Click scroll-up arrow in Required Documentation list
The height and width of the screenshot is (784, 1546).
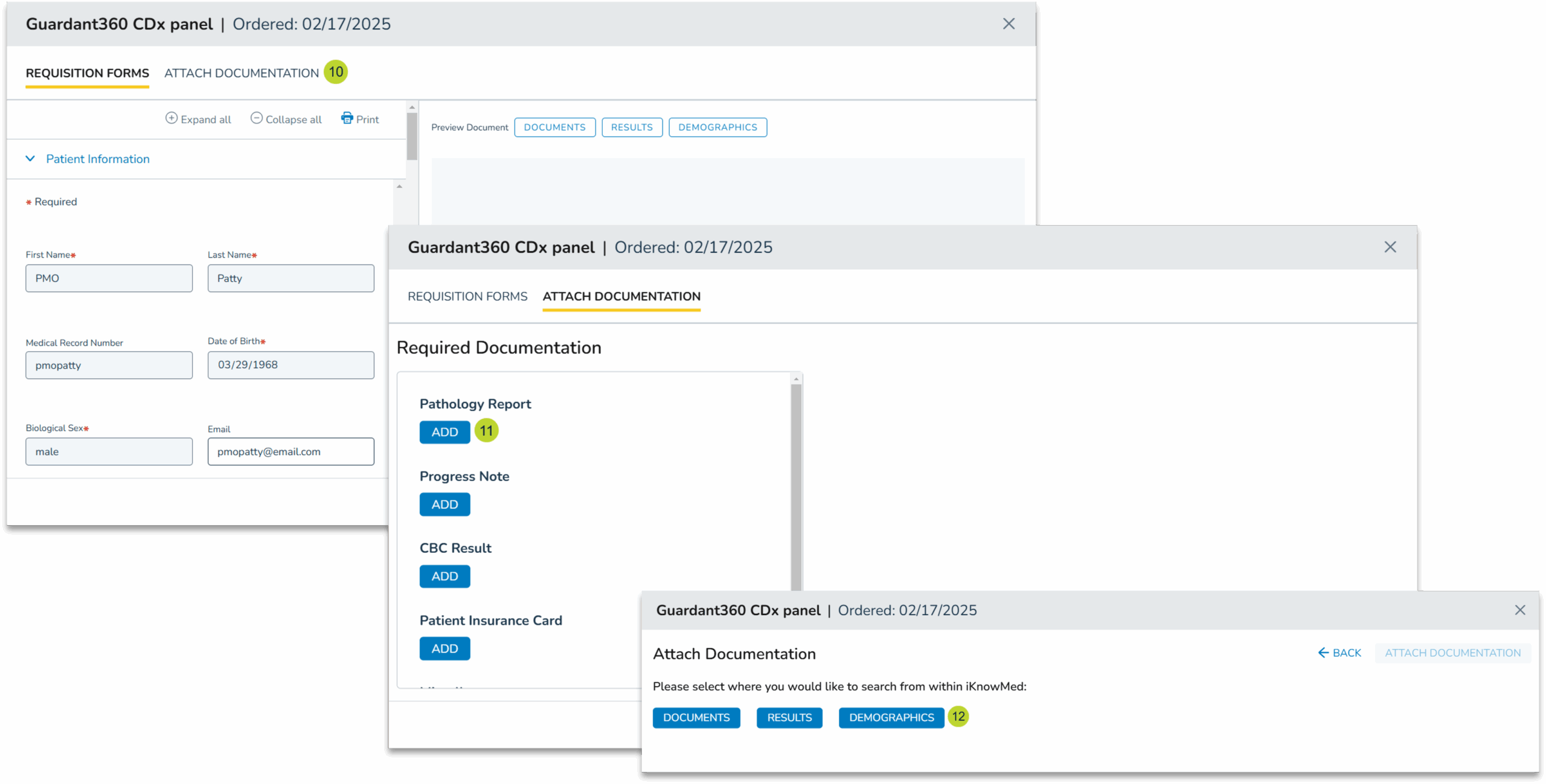797,379
